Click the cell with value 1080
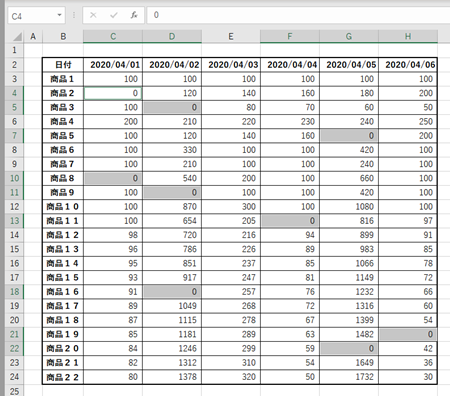The height and width of the screenshot is (396, 450). pyautogui.click(x=349, y=207)
